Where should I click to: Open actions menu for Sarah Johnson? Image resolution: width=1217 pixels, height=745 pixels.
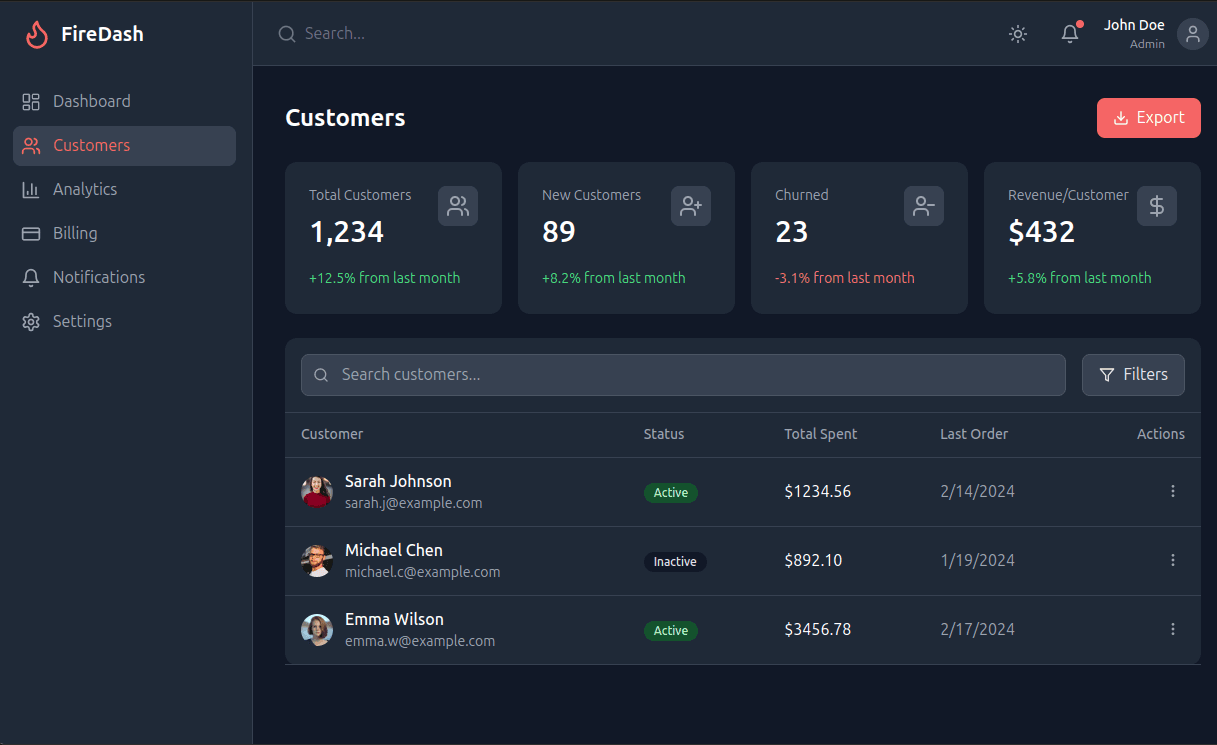coord(1173,491)
